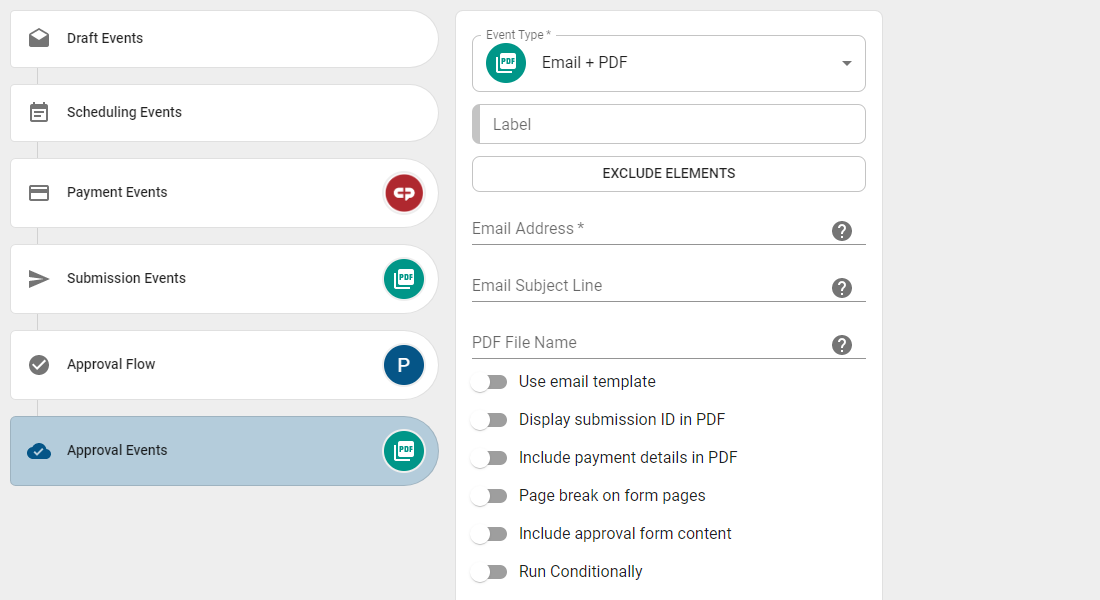
Task: Click the Draft Events envelope icon
Action: click(x=39, y=38)
